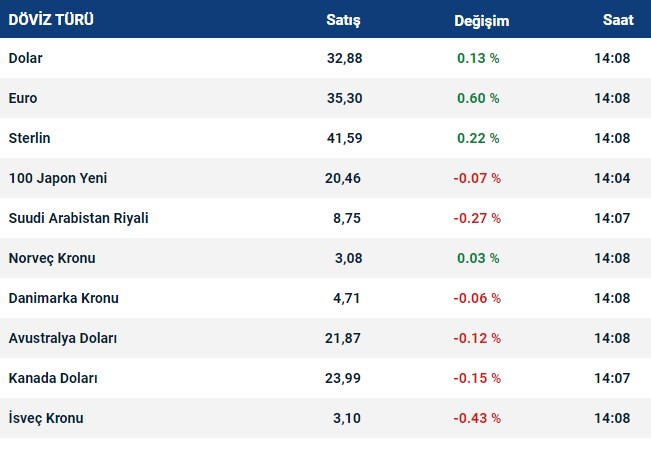This screenshot has height=455, width=651.
Task: Choose the Norveç Kronu row
Action: [x=52, y=258]
